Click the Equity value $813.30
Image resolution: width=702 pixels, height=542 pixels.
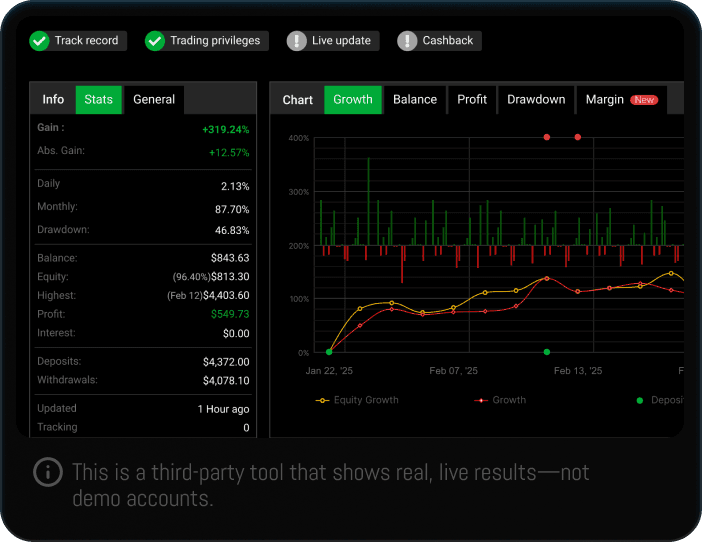[230, 277]
